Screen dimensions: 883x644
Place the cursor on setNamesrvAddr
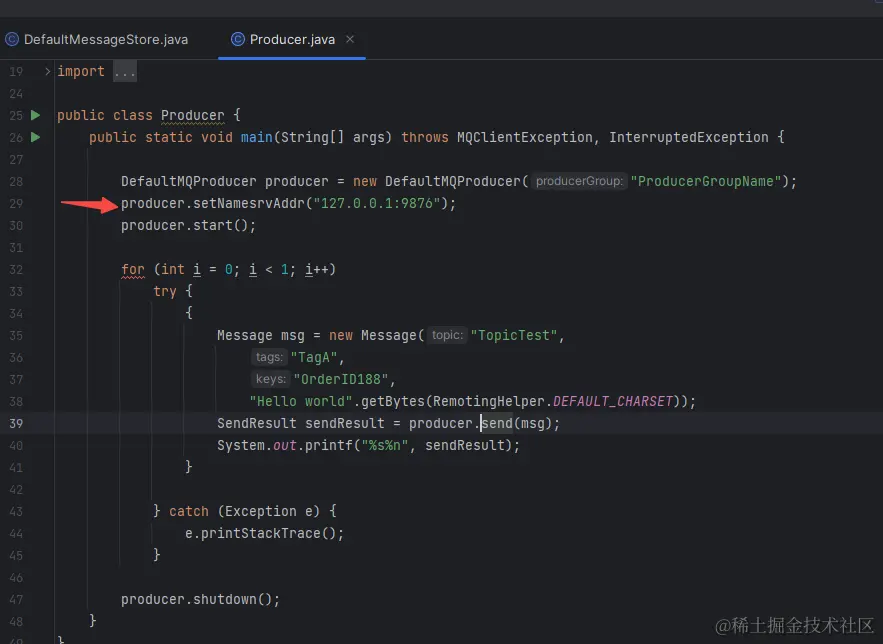pyautogui.click(x=248, y=203)
